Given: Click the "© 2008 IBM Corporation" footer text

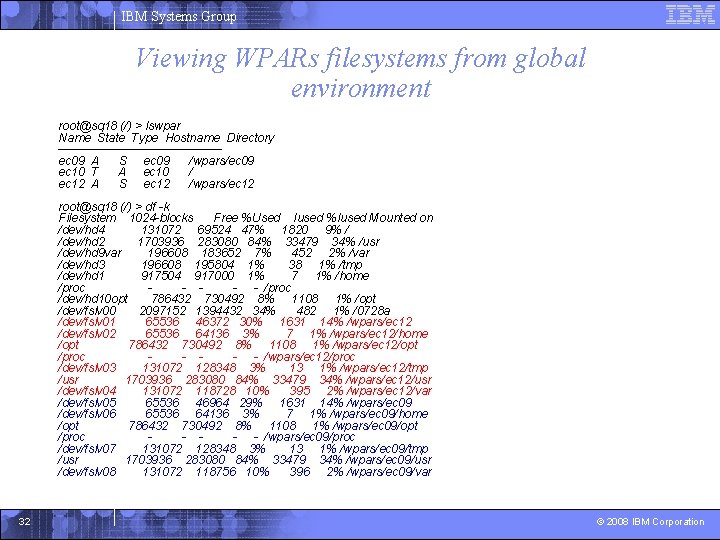Looking at the screenshot, I should pyautogui.click(x=650, y=522).
